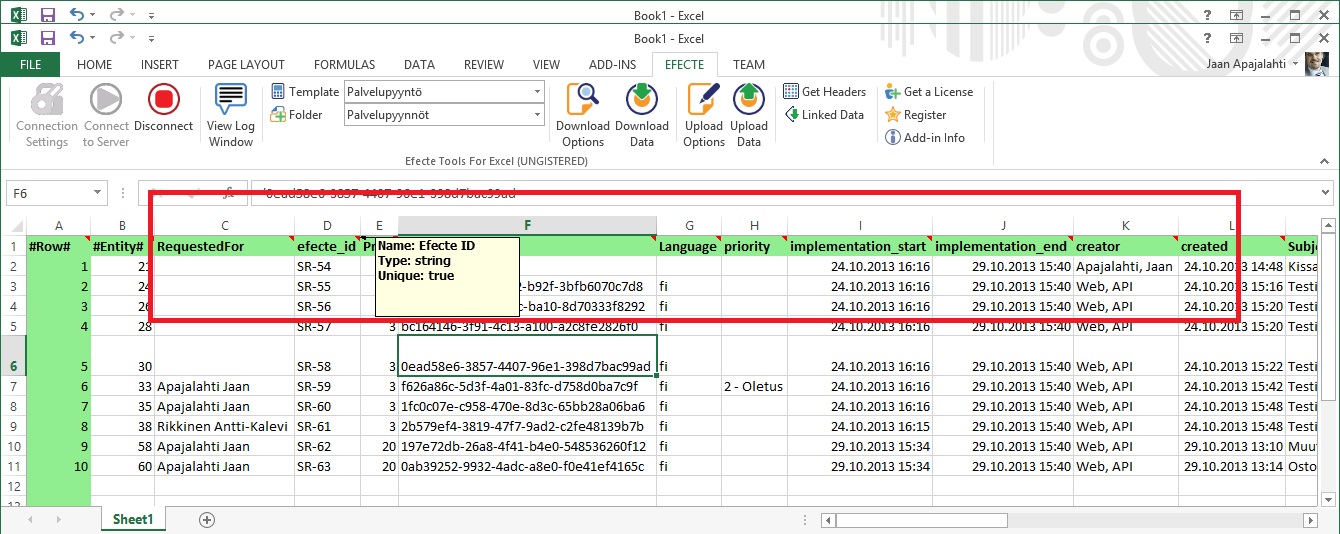Click the next sheet navigation arrow
This screenshot has width=1340, height=534.
pyautogui.click(x=60, y=520)
